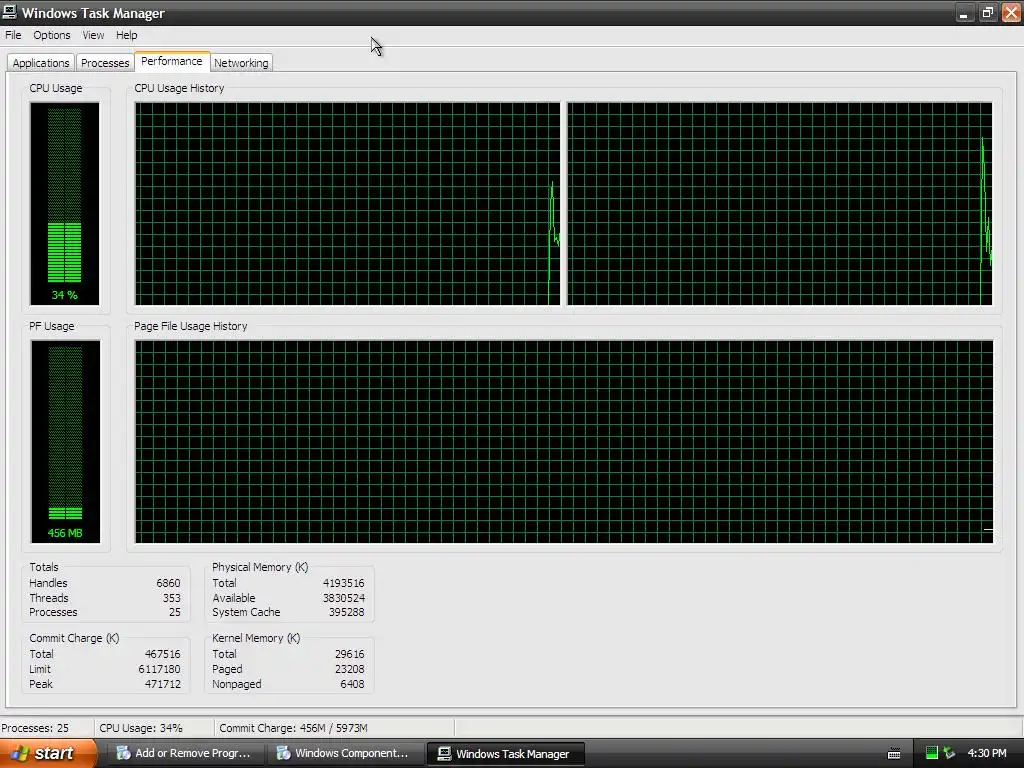Close the Task Manager window

1011,12
